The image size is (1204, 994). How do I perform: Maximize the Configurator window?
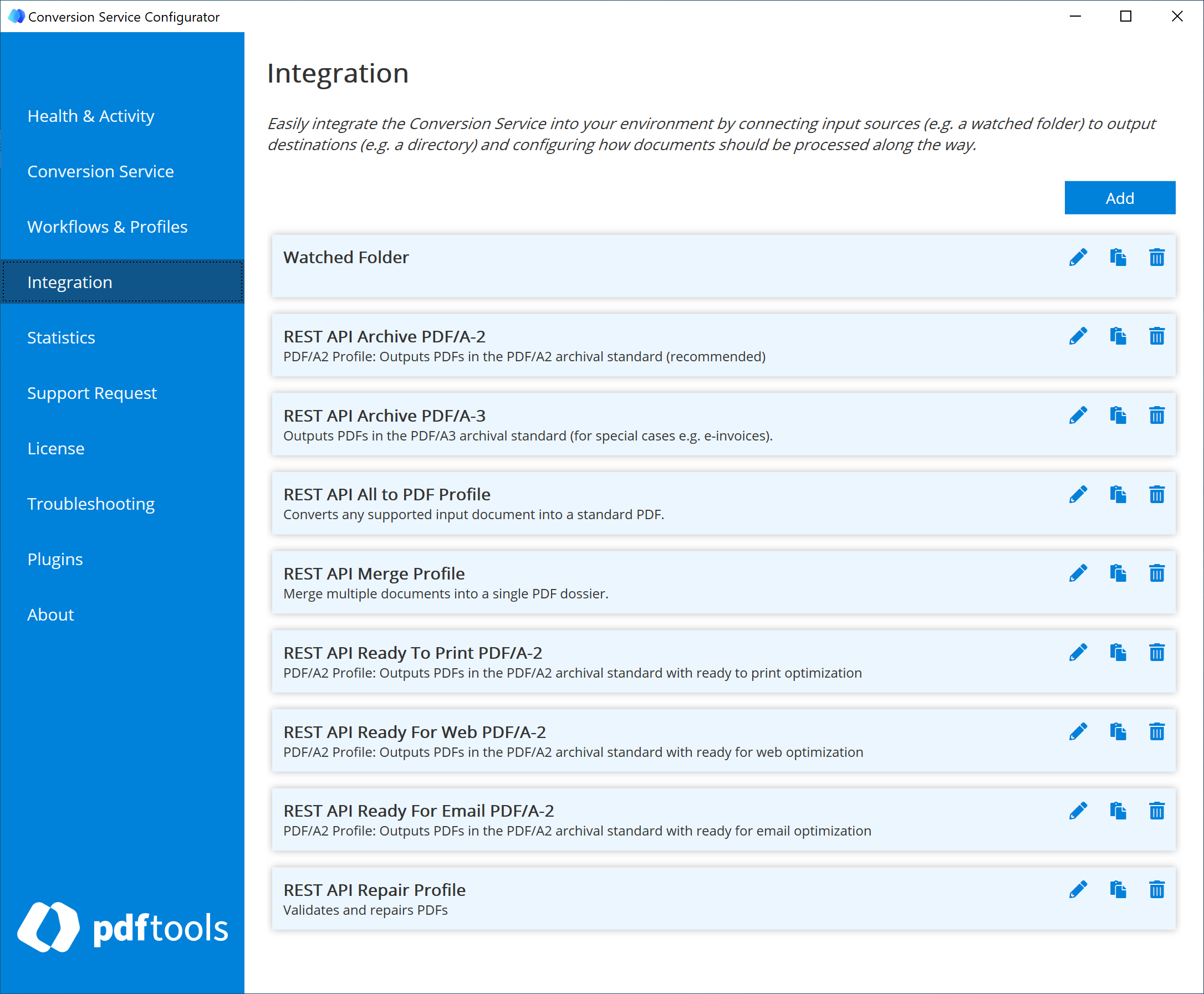(1125, 16)
